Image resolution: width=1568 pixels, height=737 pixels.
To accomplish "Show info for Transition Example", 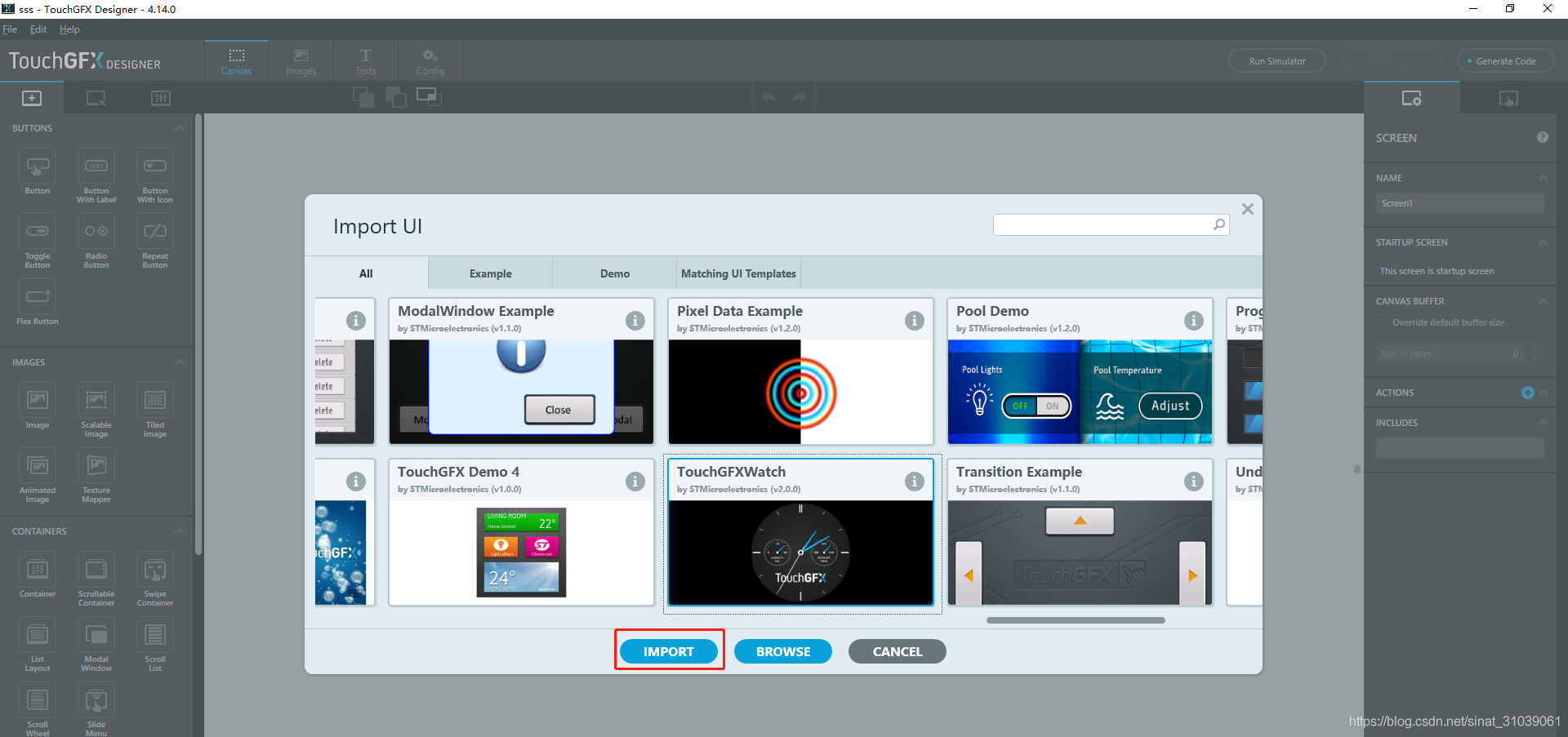I will click(x=1194, y=482).
